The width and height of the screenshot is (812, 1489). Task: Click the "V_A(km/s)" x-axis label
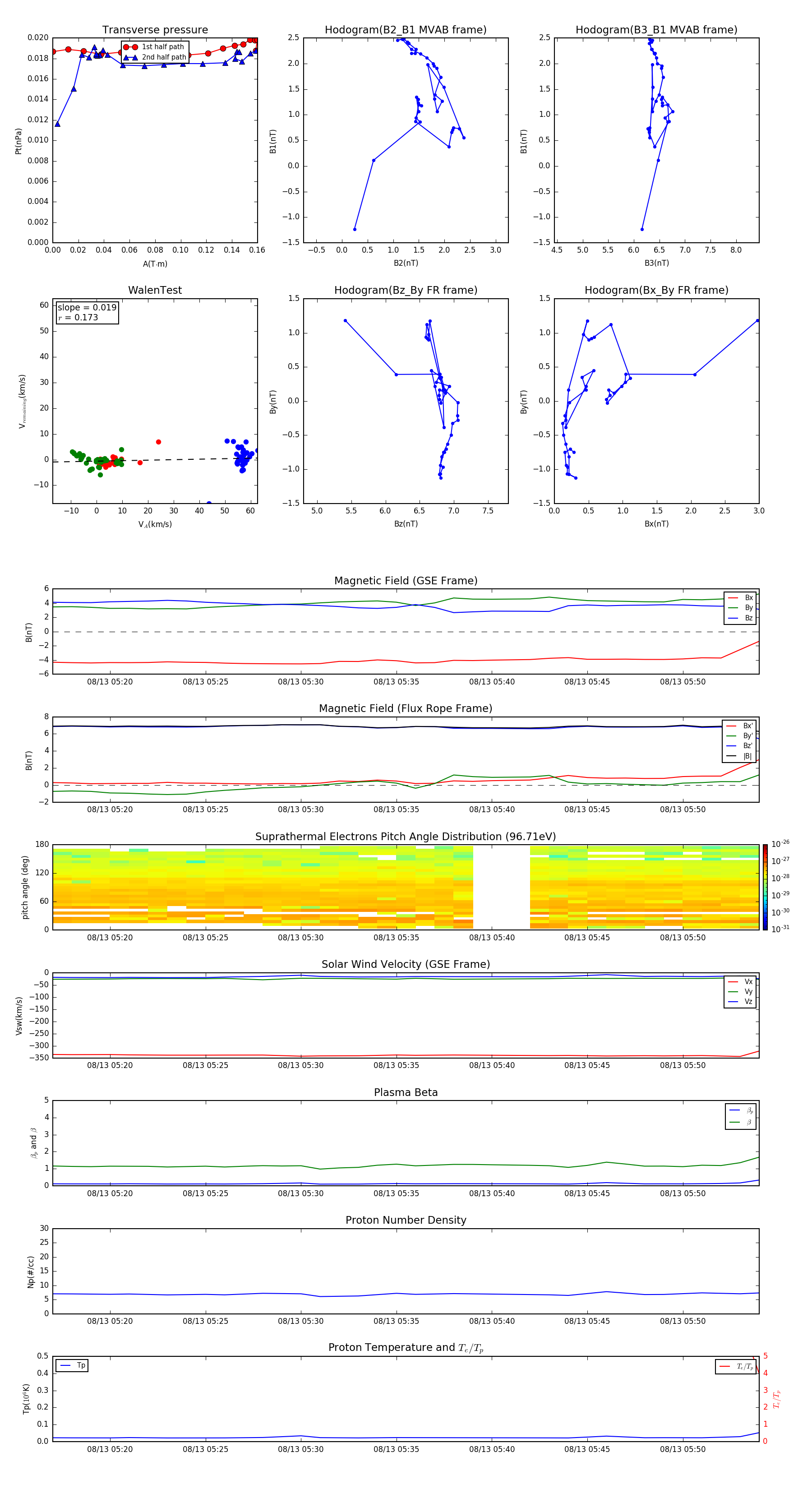[155, 524]
